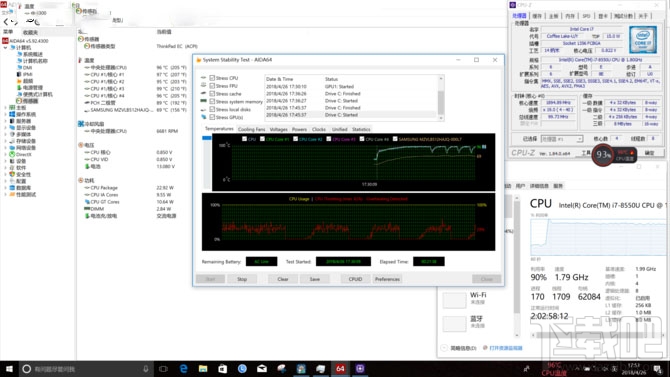Click the Stop button in stability test
The width and height of the screenshot is (670, 377).
pos(242,279)
